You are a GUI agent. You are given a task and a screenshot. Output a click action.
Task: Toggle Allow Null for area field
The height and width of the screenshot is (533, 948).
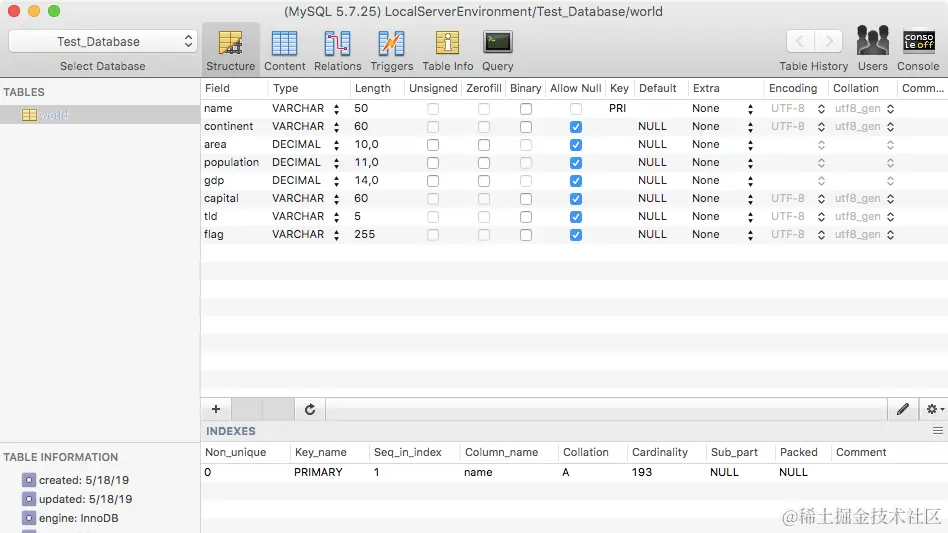(x=576, y=145)
